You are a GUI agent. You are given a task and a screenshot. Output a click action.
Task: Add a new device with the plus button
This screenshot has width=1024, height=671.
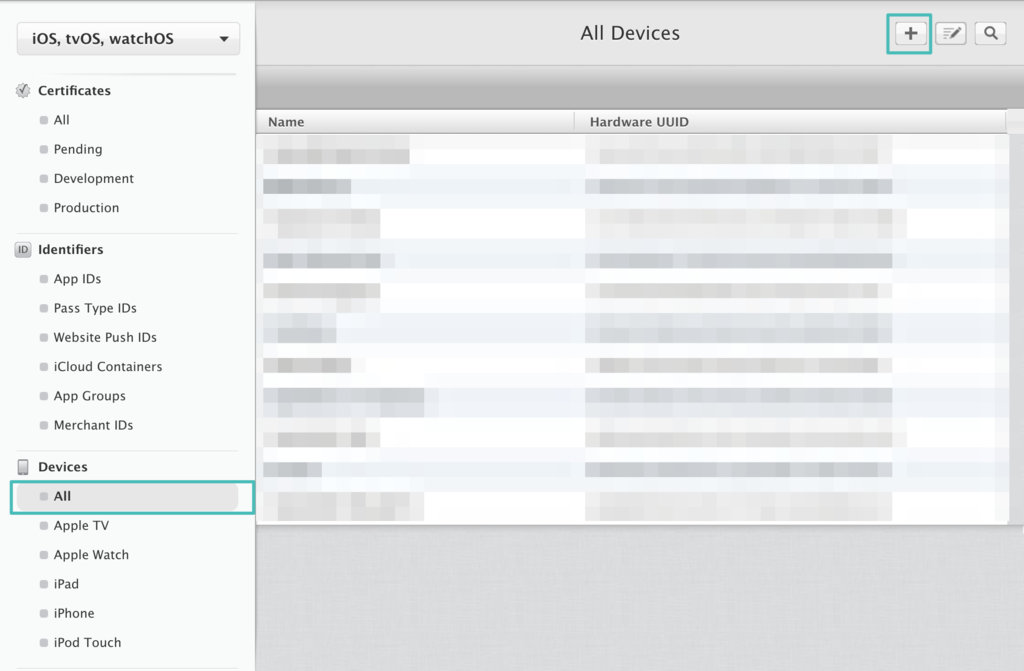point(910,33)
